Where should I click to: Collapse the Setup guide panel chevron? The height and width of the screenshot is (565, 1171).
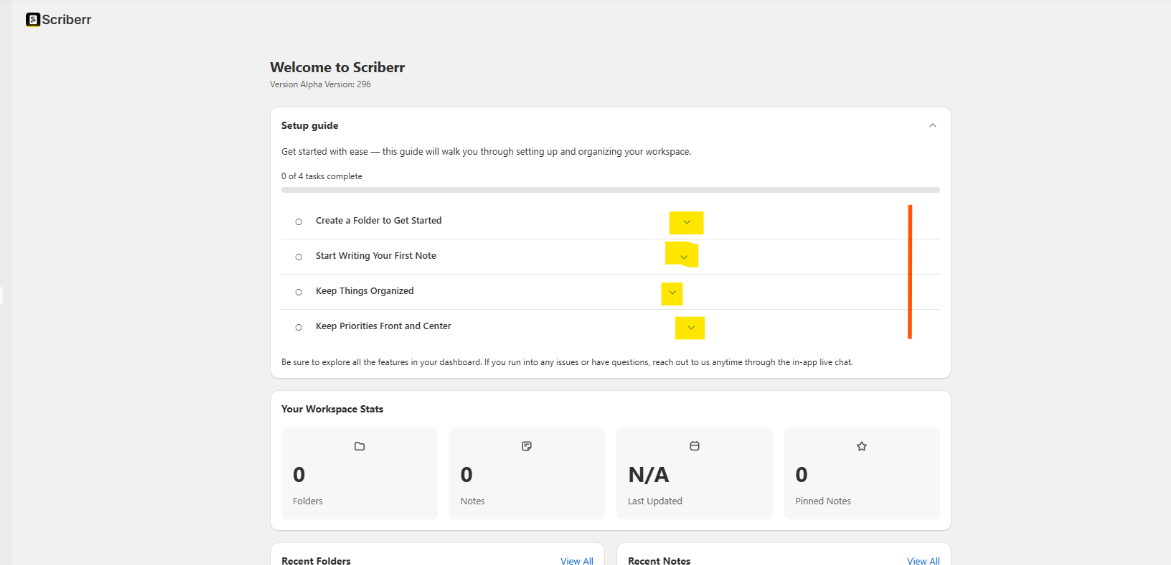(x=932, y=126)
